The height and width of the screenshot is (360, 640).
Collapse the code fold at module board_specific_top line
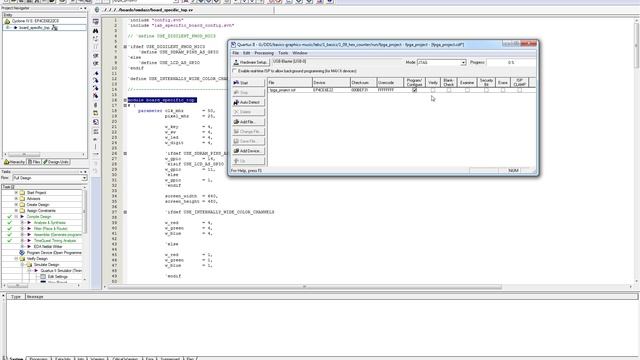tap(125, 100)
